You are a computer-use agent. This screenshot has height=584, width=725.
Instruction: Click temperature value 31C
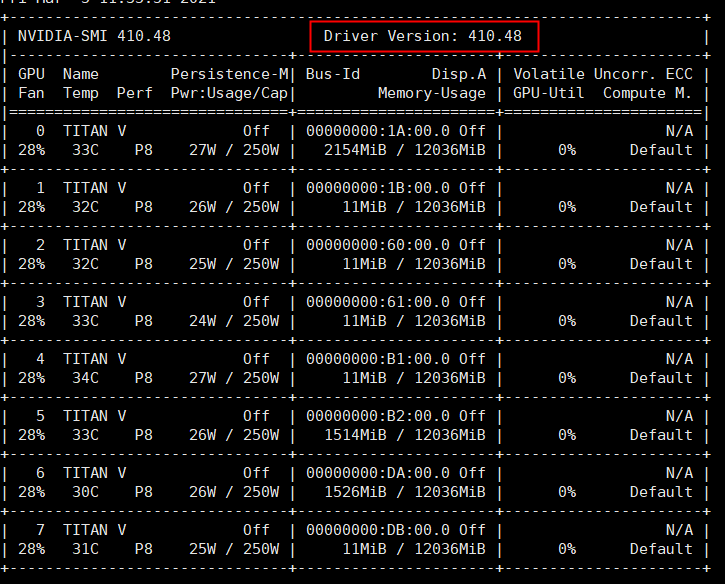pos(86,549)
